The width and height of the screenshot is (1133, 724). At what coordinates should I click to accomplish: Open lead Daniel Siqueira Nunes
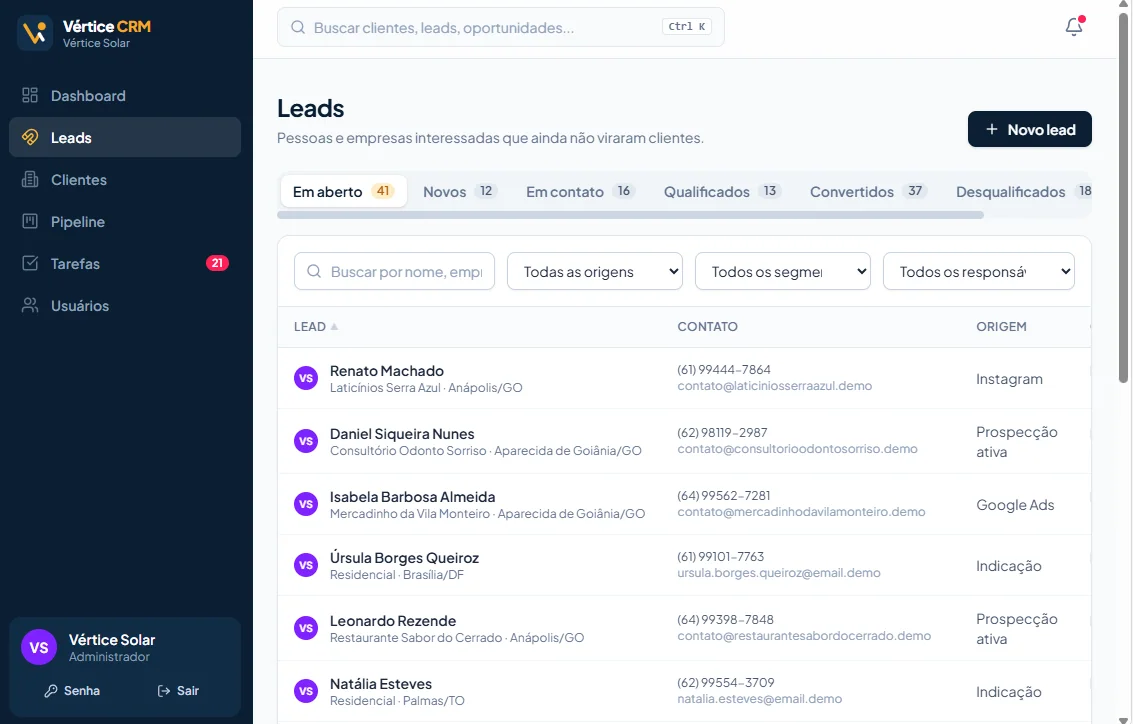pyautogui.click(x=402, y=434)
